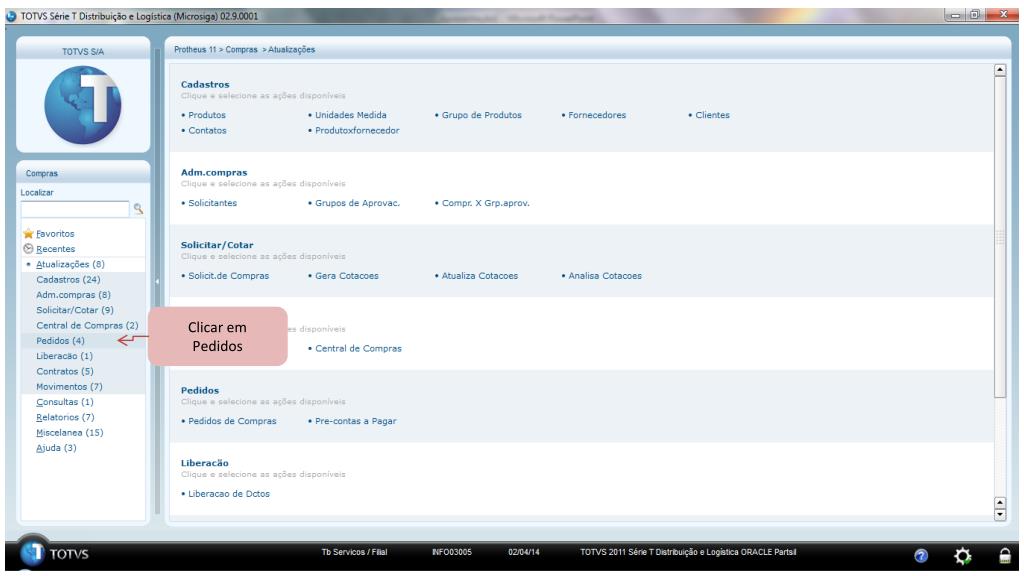The image size is (1024, 576).
Task: Select Contratos (5) in sidebar
Action: (x=65, y=371)
